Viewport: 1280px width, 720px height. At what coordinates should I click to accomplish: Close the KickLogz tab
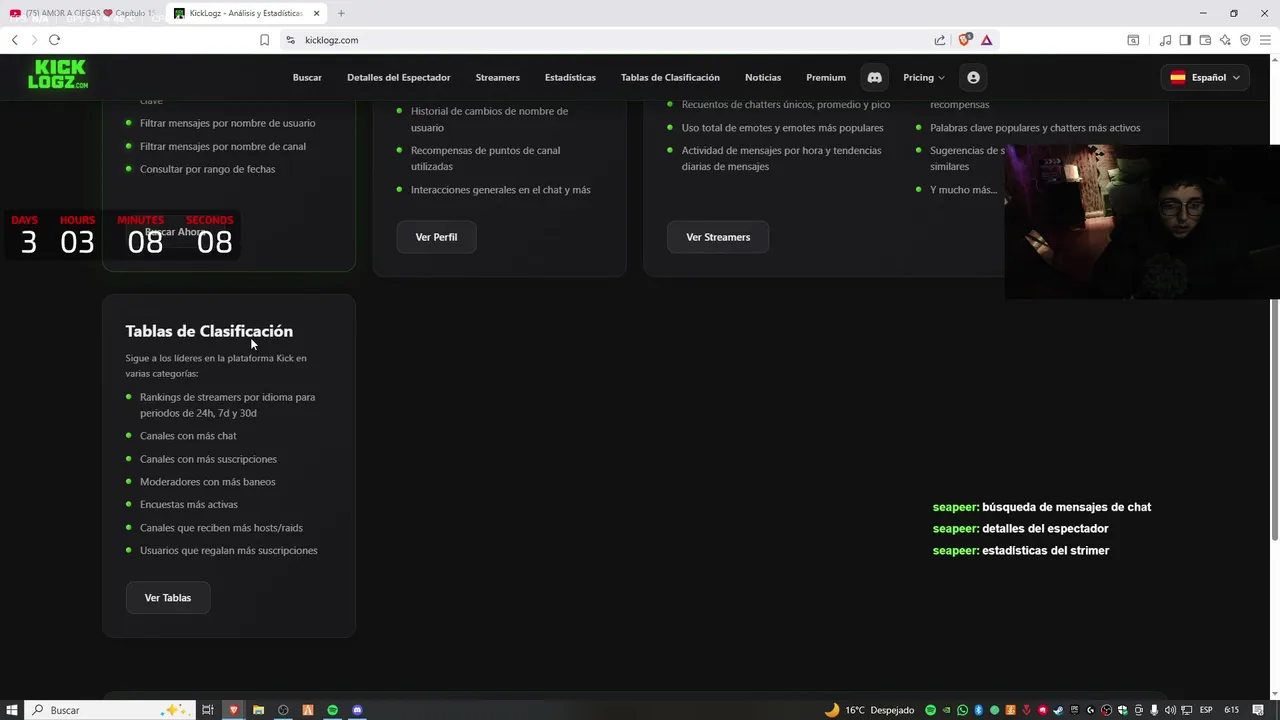(x=316, y=13)
